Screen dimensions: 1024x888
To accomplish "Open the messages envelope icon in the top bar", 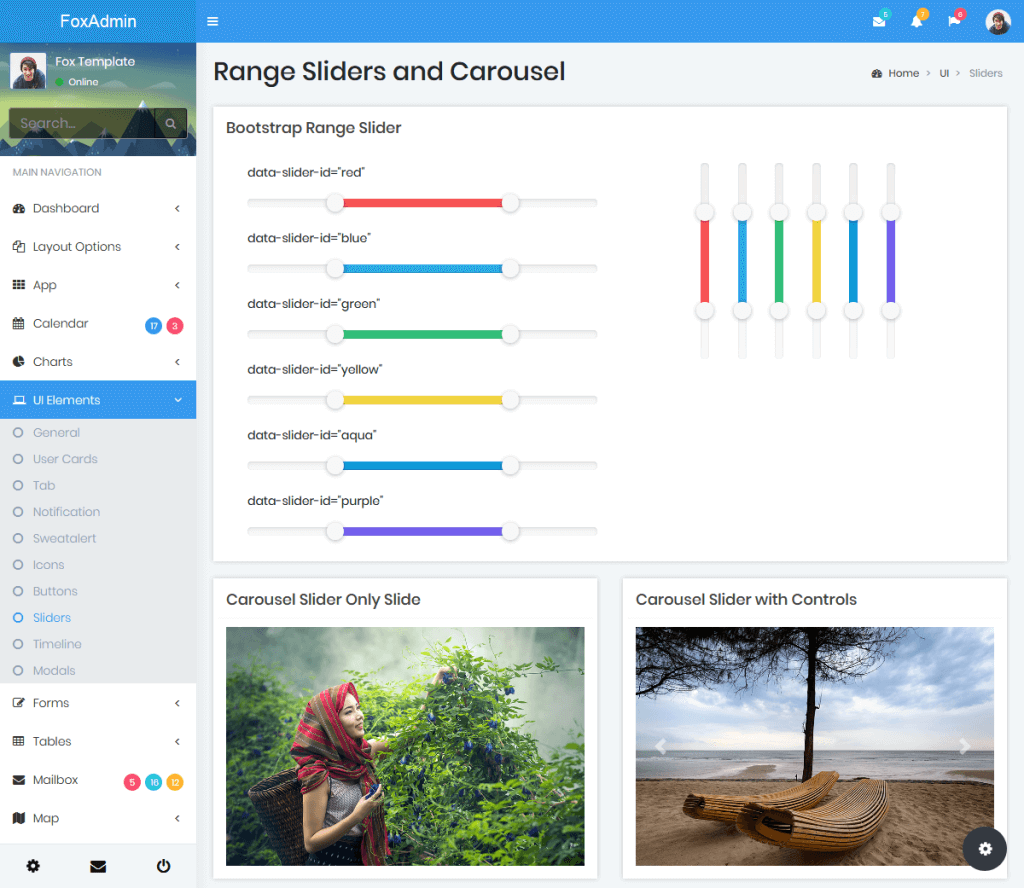I will click(878, 21).
